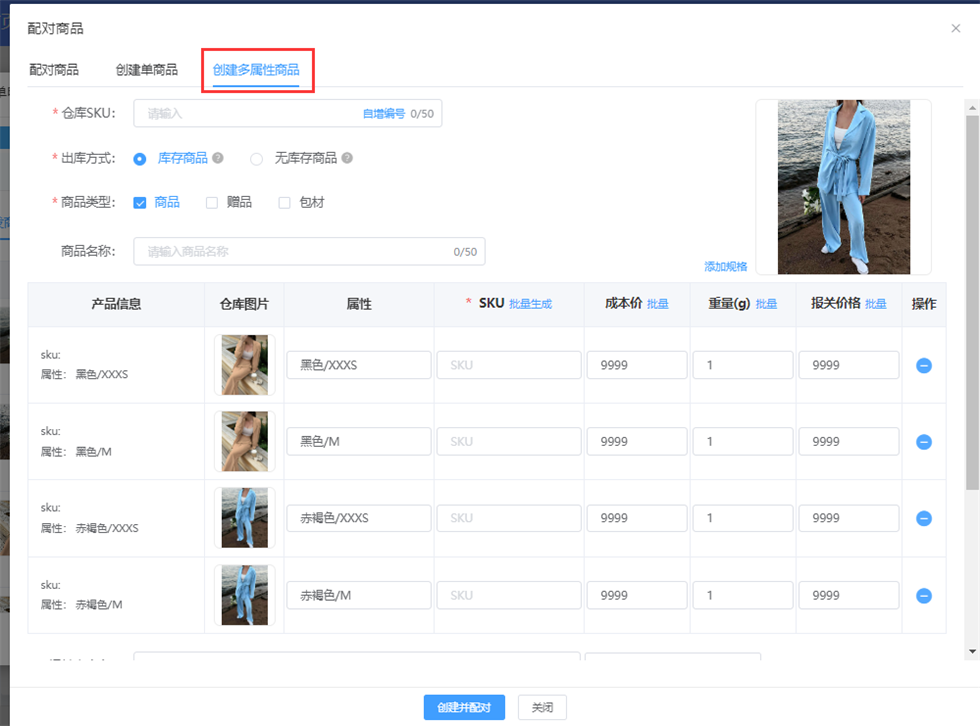Click help icon next to 无库存商品
The height and width of the screenshot is (726, 980).
pos(347,158)
